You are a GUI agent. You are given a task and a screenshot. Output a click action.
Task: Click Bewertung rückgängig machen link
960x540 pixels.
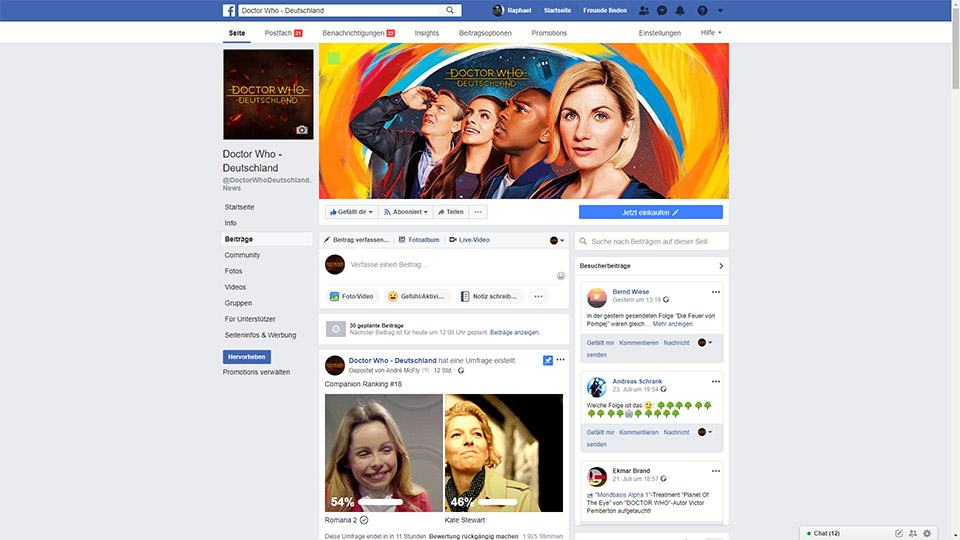click(473, 536)
